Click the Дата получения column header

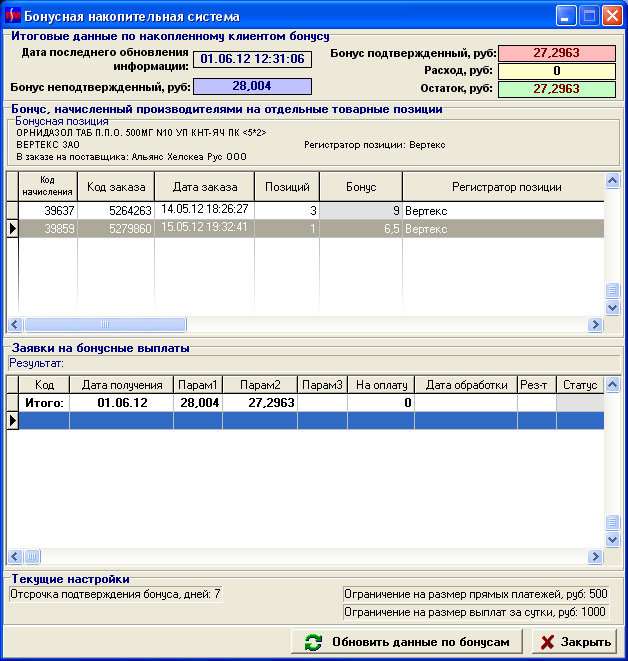121,385
